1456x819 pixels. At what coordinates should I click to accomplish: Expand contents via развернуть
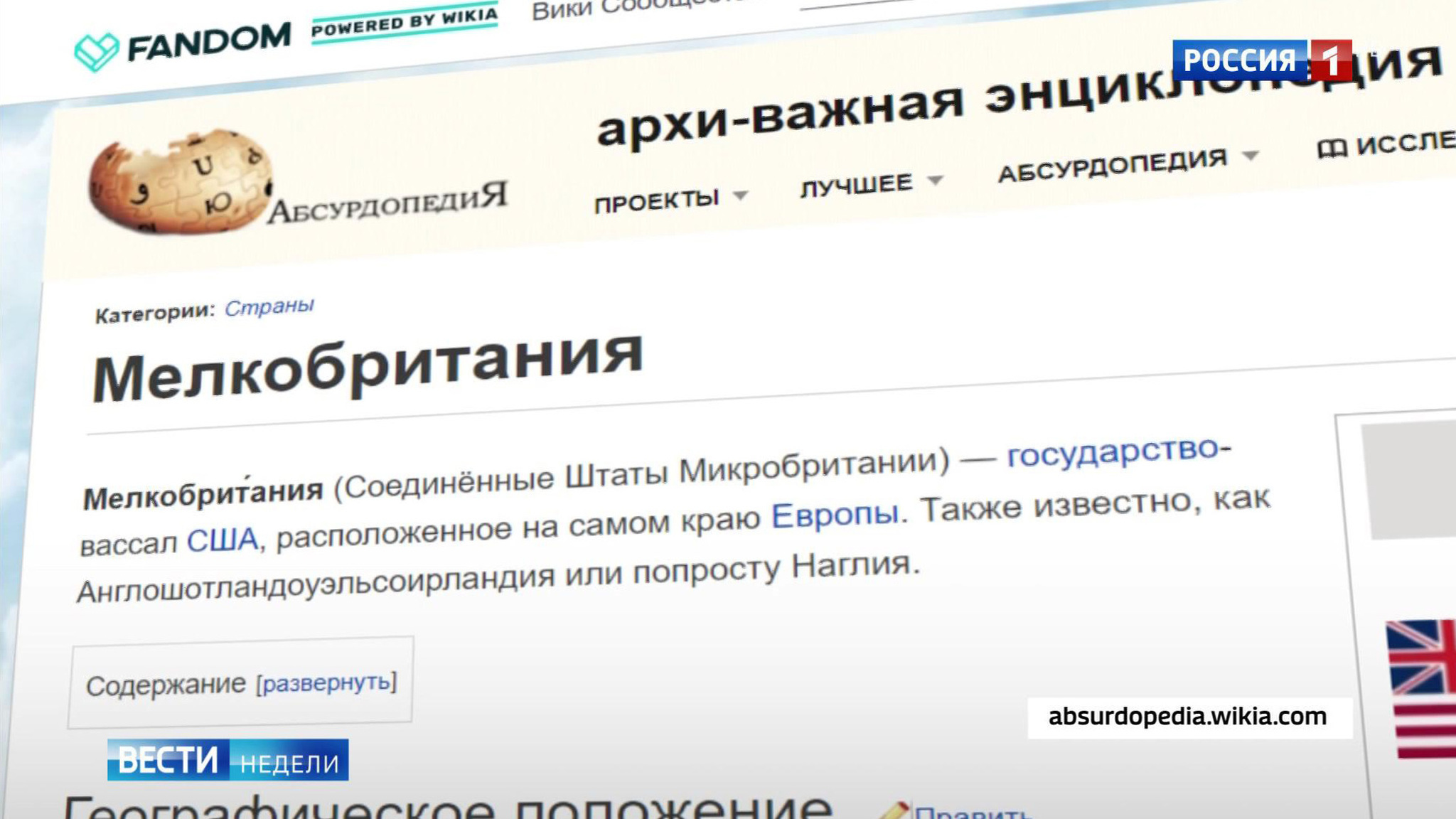(x=326, y=682)
